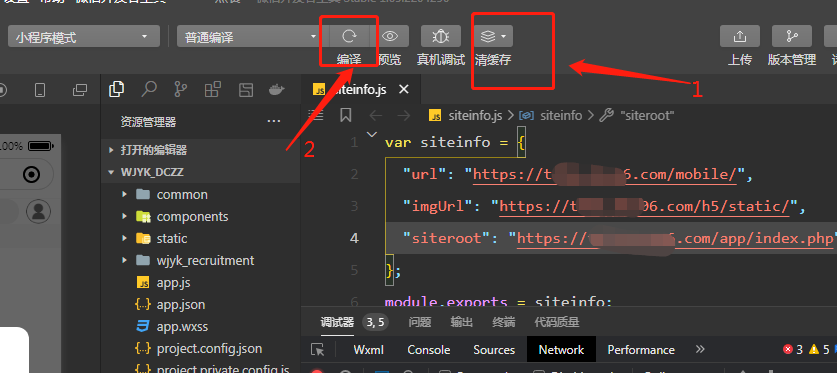Open the Extensions blocks icon in sidebar
Viewport: 837px width, 373px height.
click(213, 89)
